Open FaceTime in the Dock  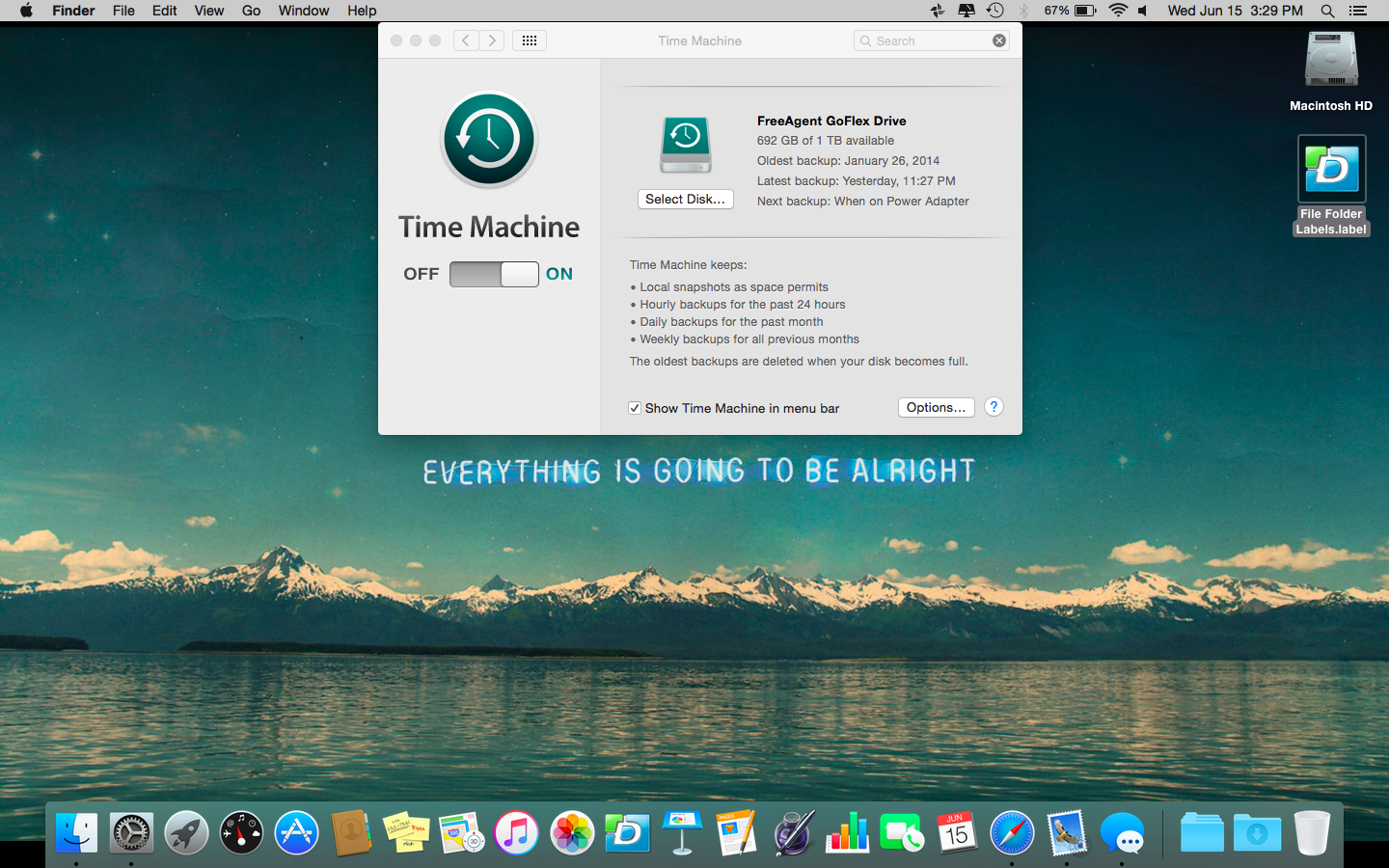(x=902, y=831)
